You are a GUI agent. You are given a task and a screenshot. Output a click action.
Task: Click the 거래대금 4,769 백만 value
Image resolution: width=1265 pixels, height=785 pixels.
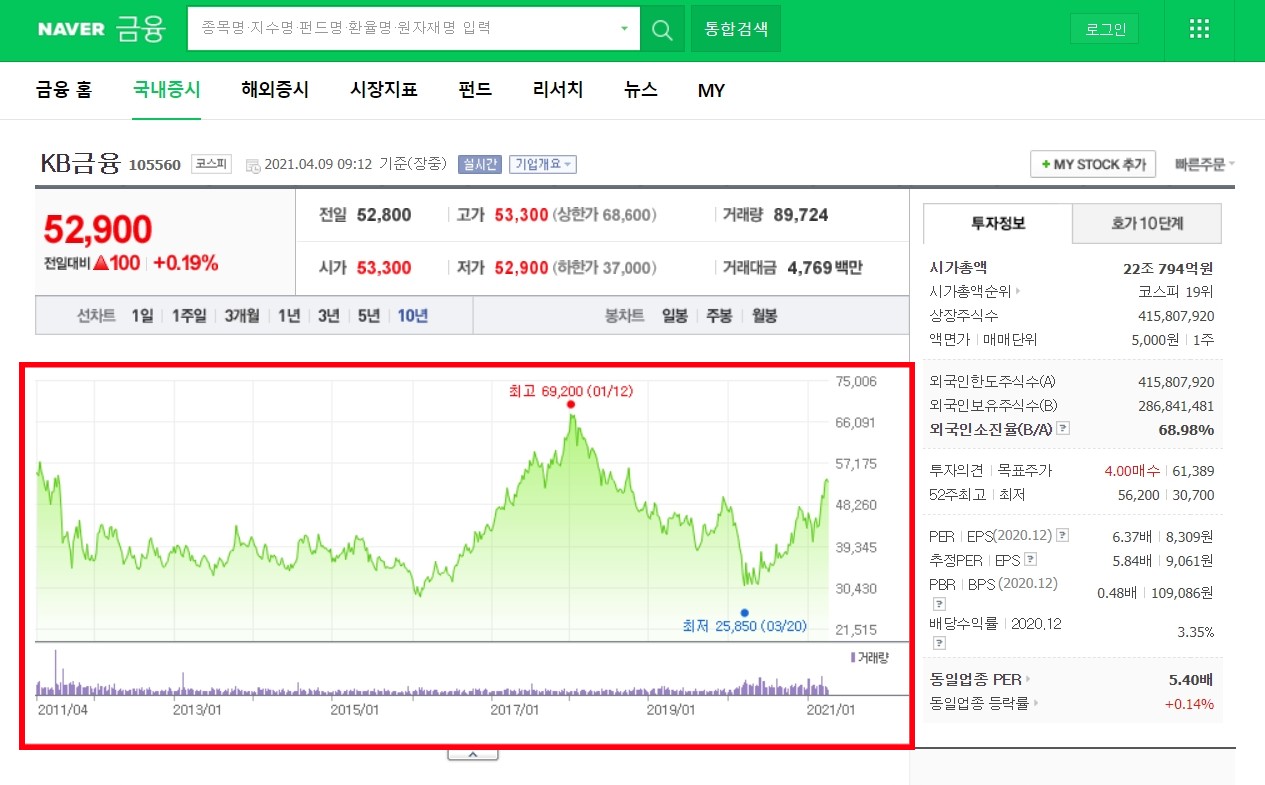click(825, 268)
